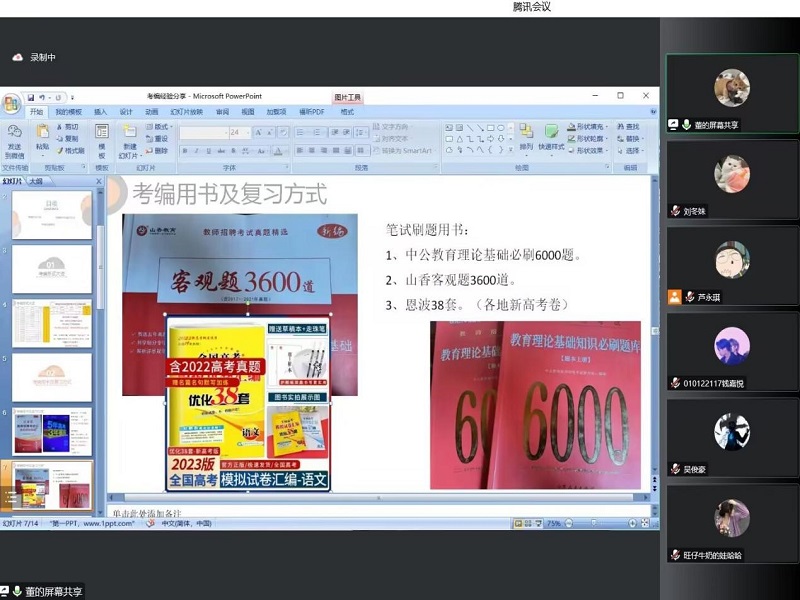Toggle bold formatting in the font group

pyautogui.click(x=185, y=151)
